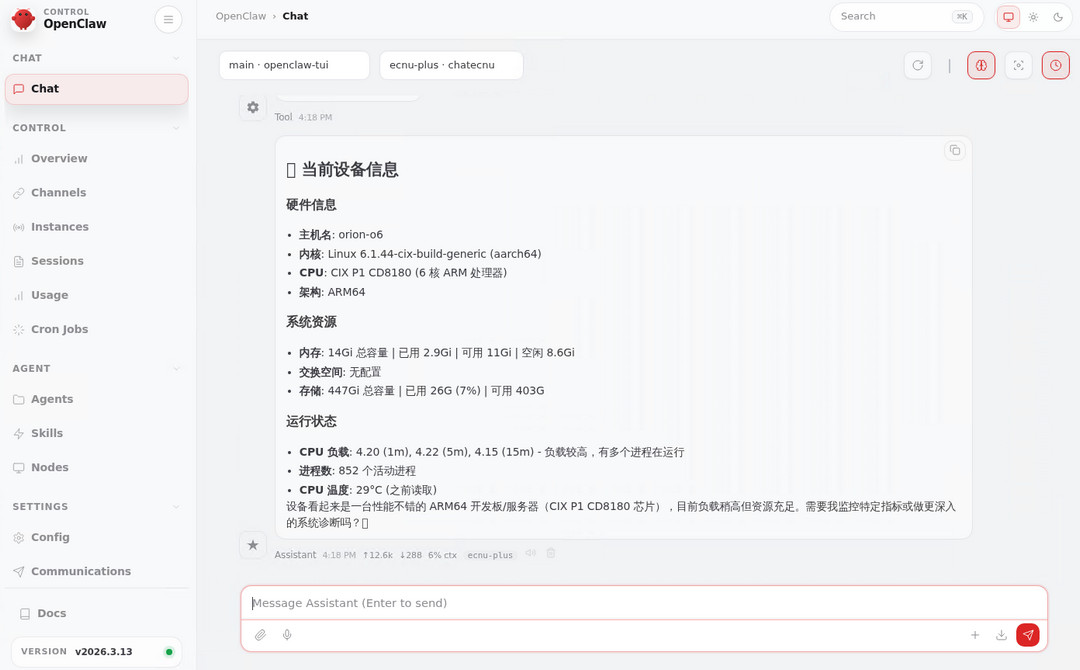The image size is (1080, 670).
Task: Navigate to Instances
Action: coord(96,227)
